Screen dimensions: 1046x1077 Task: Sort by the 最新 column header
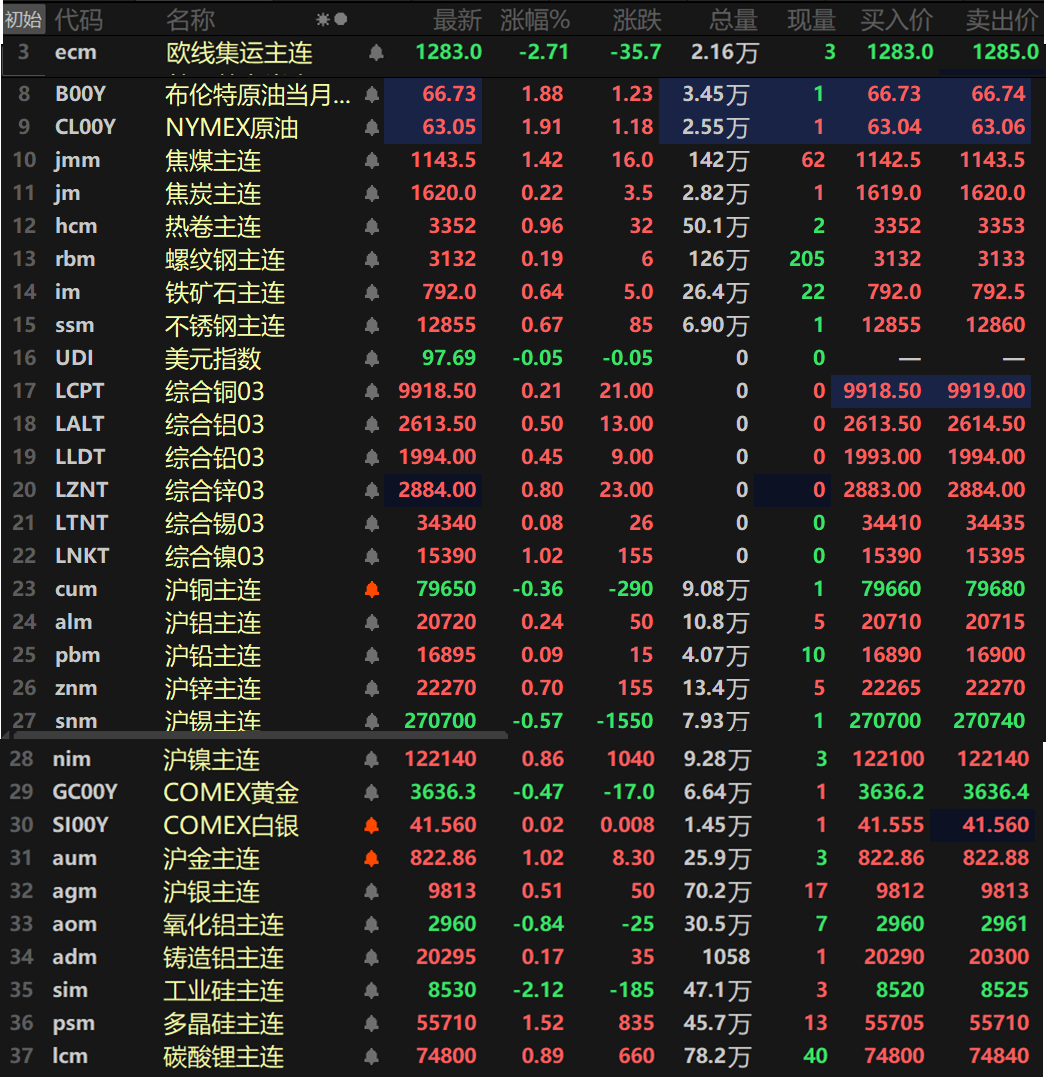pyautogui.click(x=457, y=19)
